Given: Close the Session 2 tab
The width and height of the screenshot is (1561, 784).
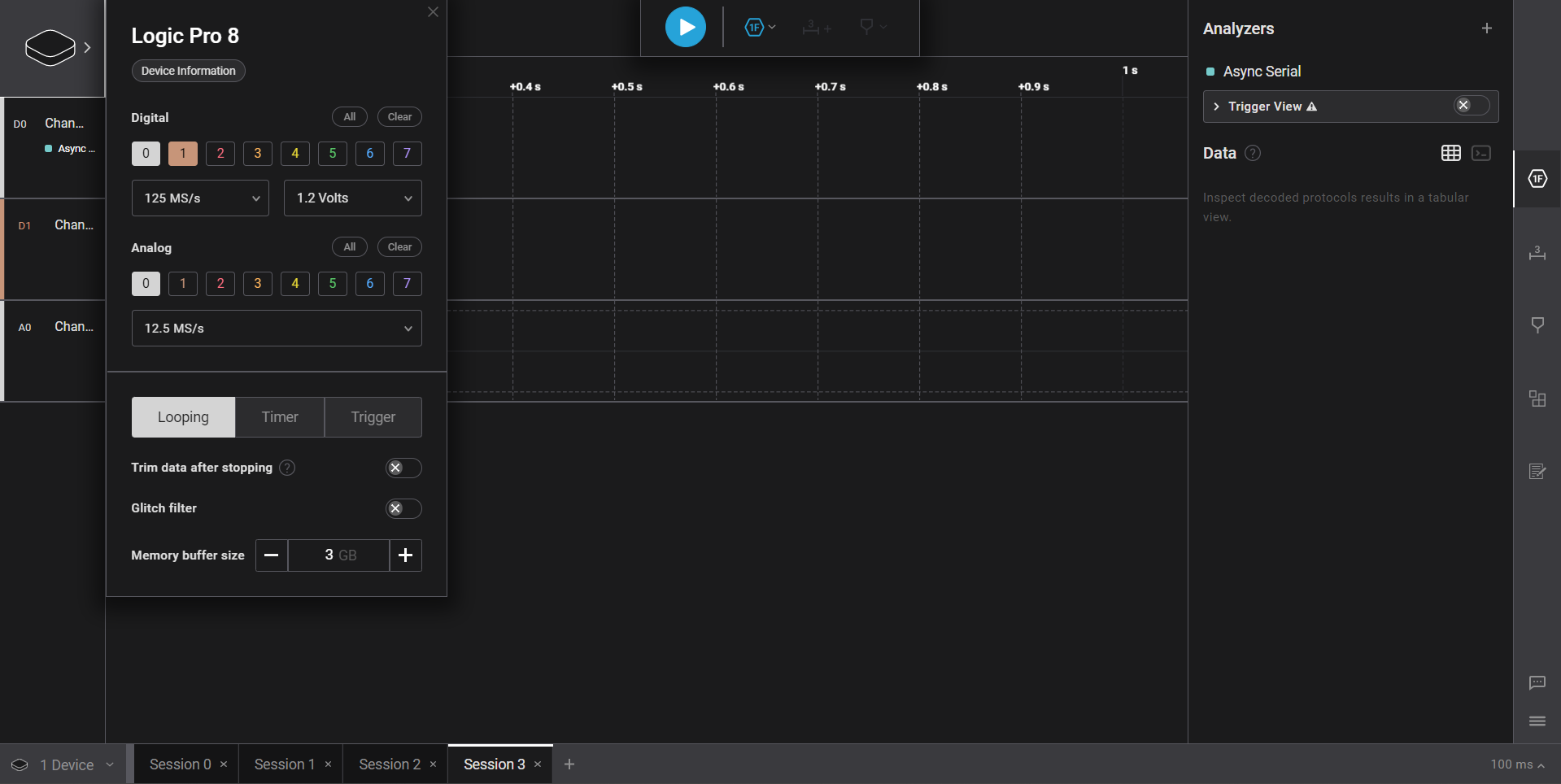Looking at the screenshot, I should (x=433, y=764).
